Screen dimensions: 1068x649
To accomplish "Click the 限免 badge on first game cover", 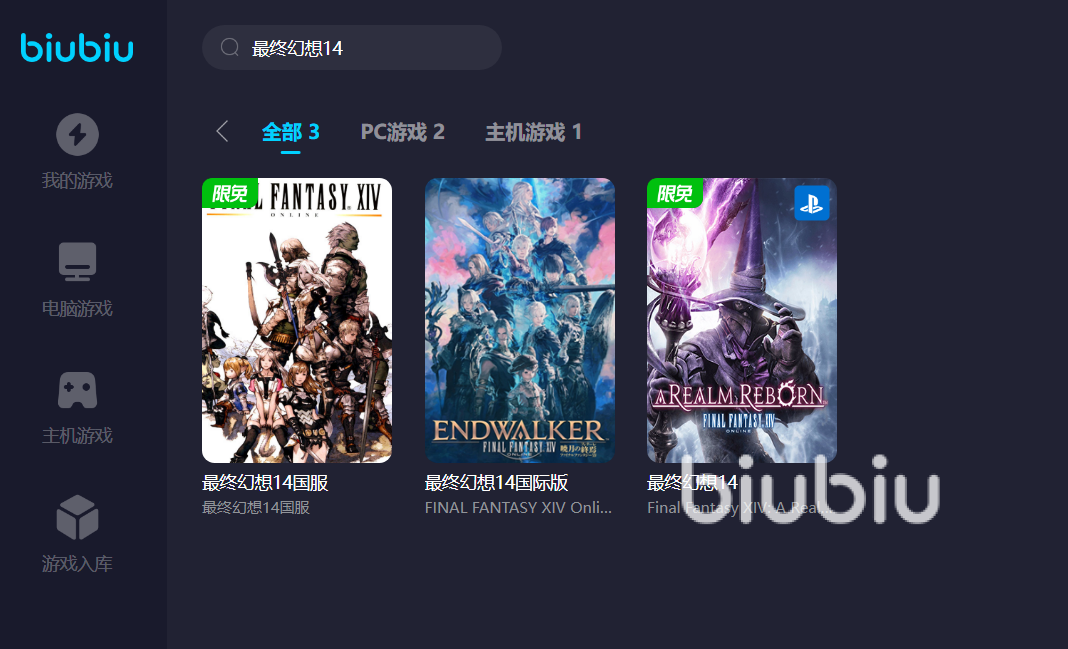I will pos(230,193).
